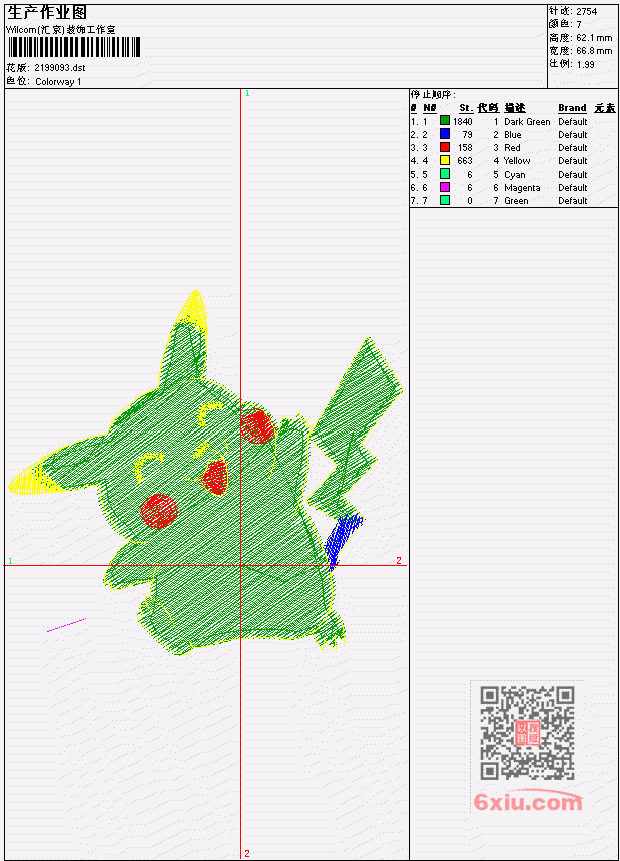Click the Yellow thread color swatch

pyautogui.click(x=445, y=160)
